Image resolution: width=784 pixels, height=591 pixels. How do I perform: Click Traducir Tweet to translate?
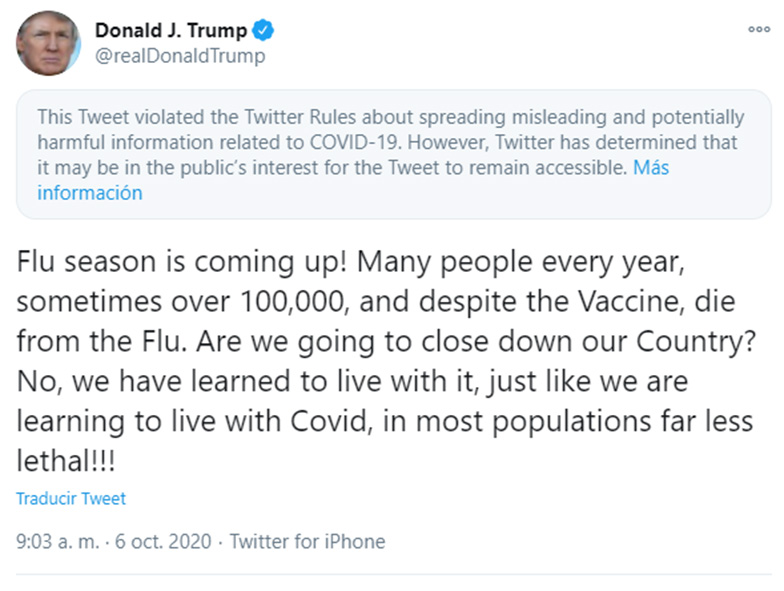71,498
